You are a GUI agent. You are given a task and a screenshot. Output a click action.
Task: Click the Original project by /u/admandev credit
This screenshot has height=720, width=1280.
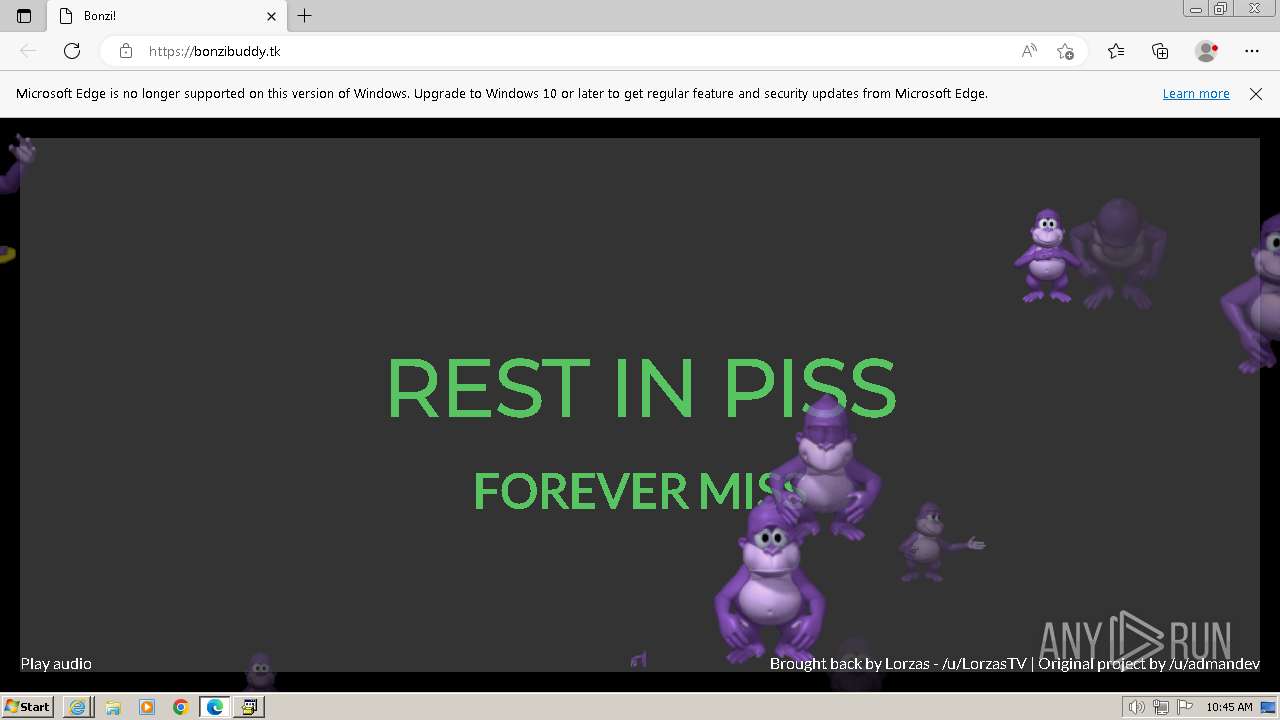pos(1149,664)
